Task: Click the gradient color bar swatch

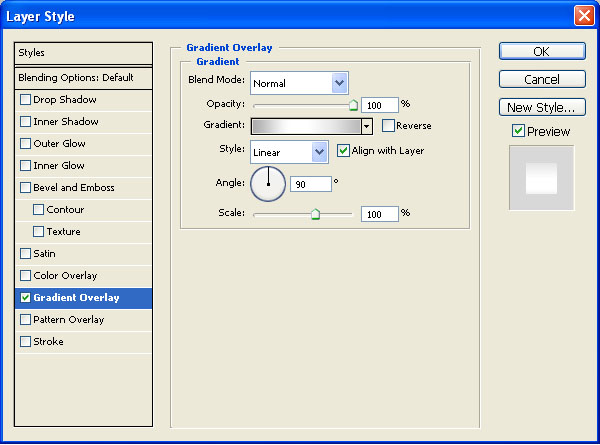Action: 305,126
